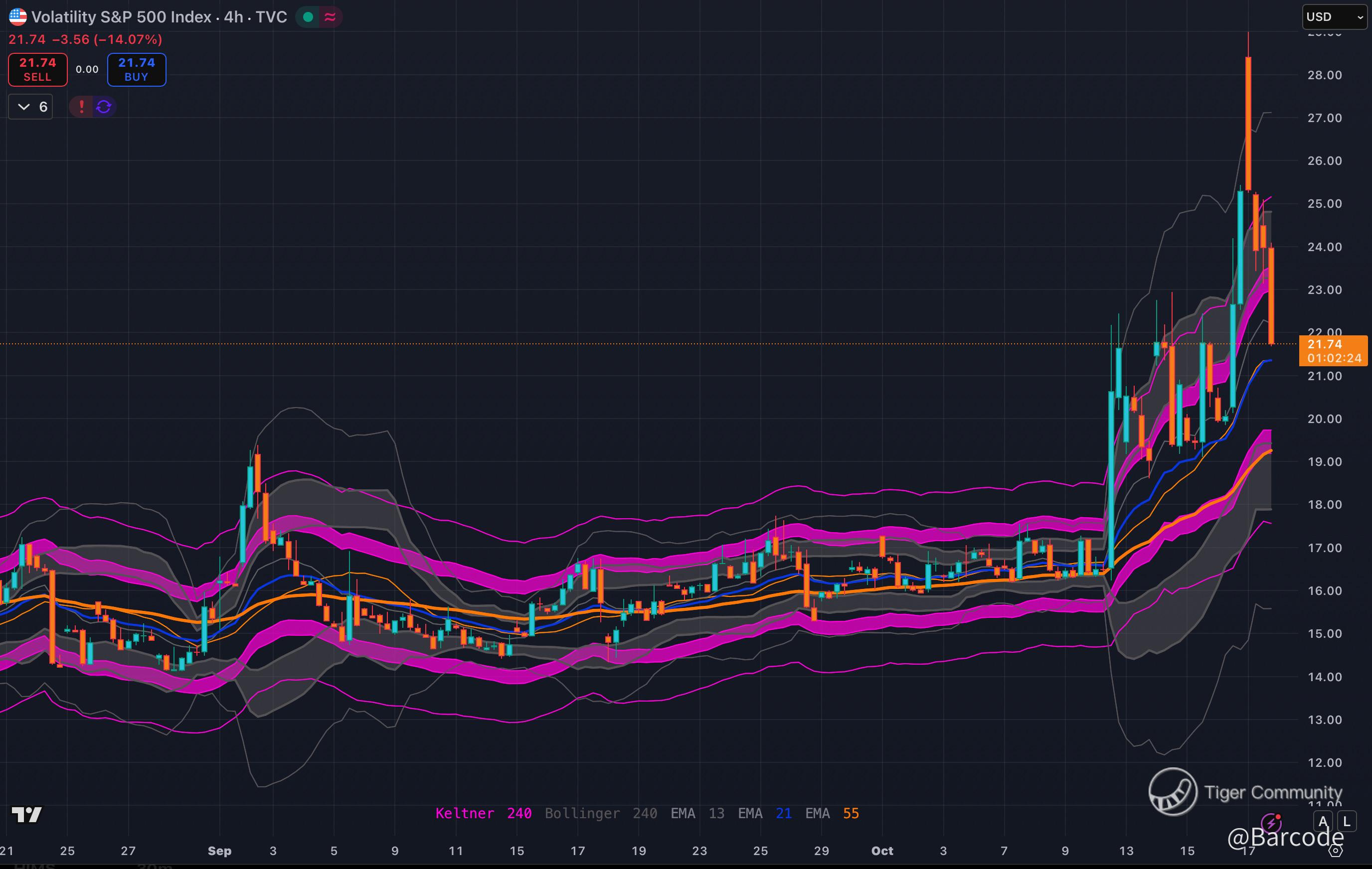Toggle log scale with the L button

pos(1347,821)
